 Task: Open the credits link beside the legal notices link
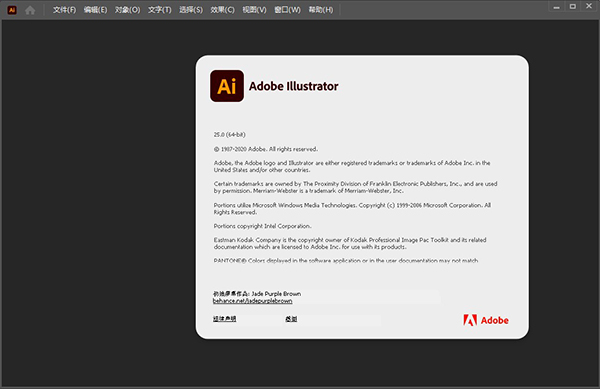291,319
